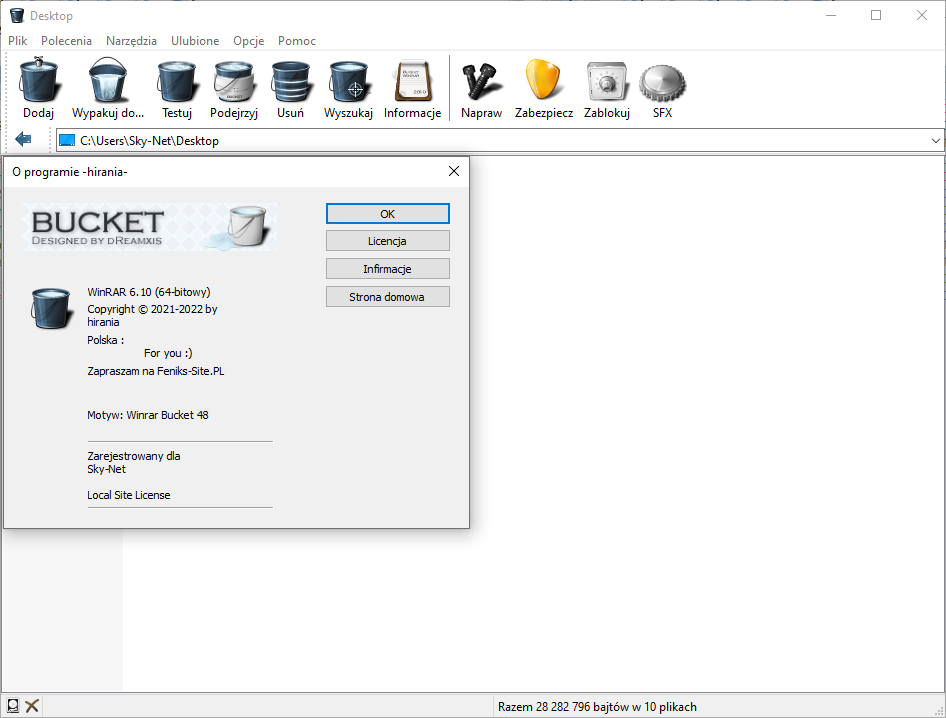Open the Ulubione menu
Screen dimensions: 946x718
pyautogui.click(x=195, y=40)
